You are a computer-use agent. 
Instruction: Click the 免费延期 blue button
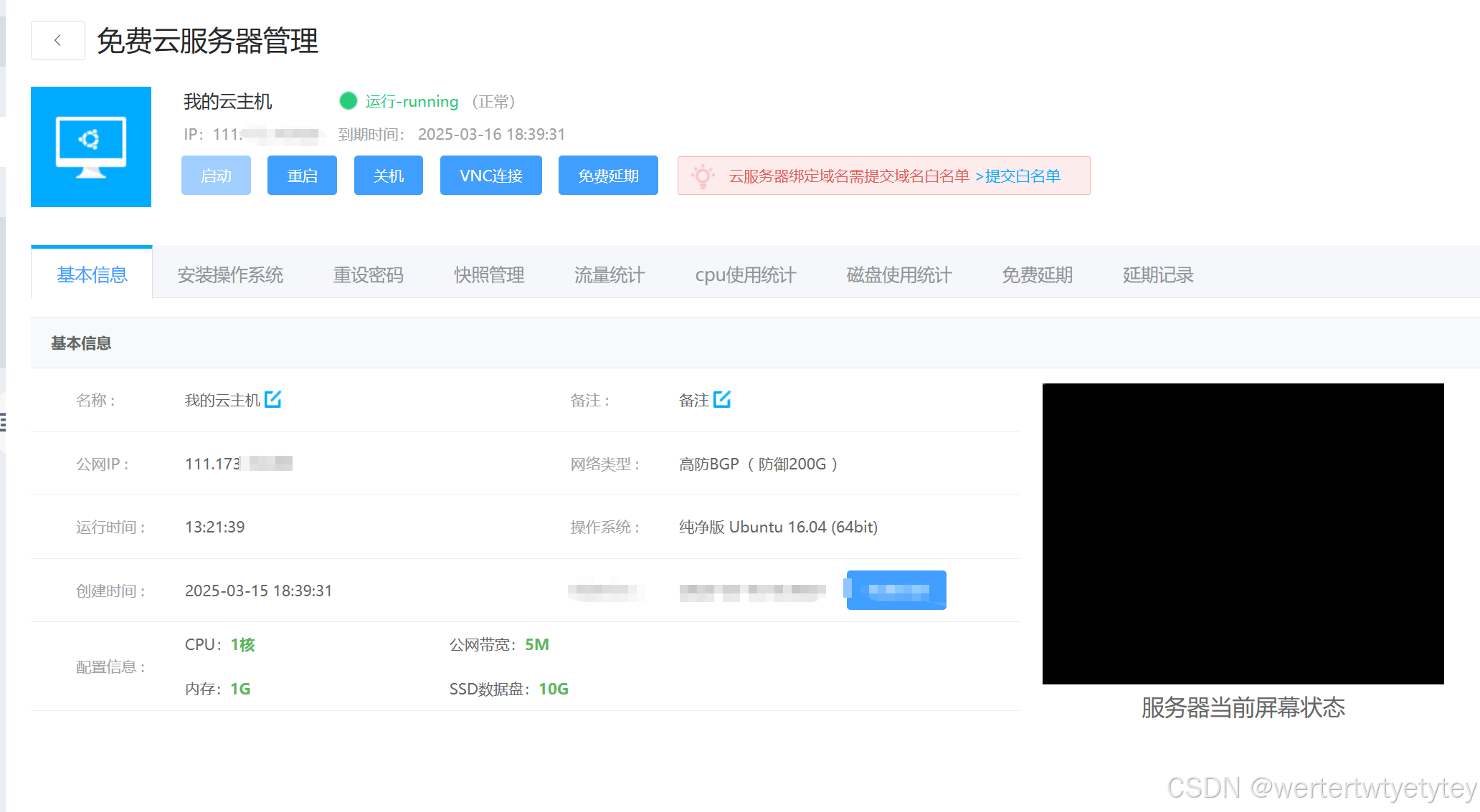(607, 176)
